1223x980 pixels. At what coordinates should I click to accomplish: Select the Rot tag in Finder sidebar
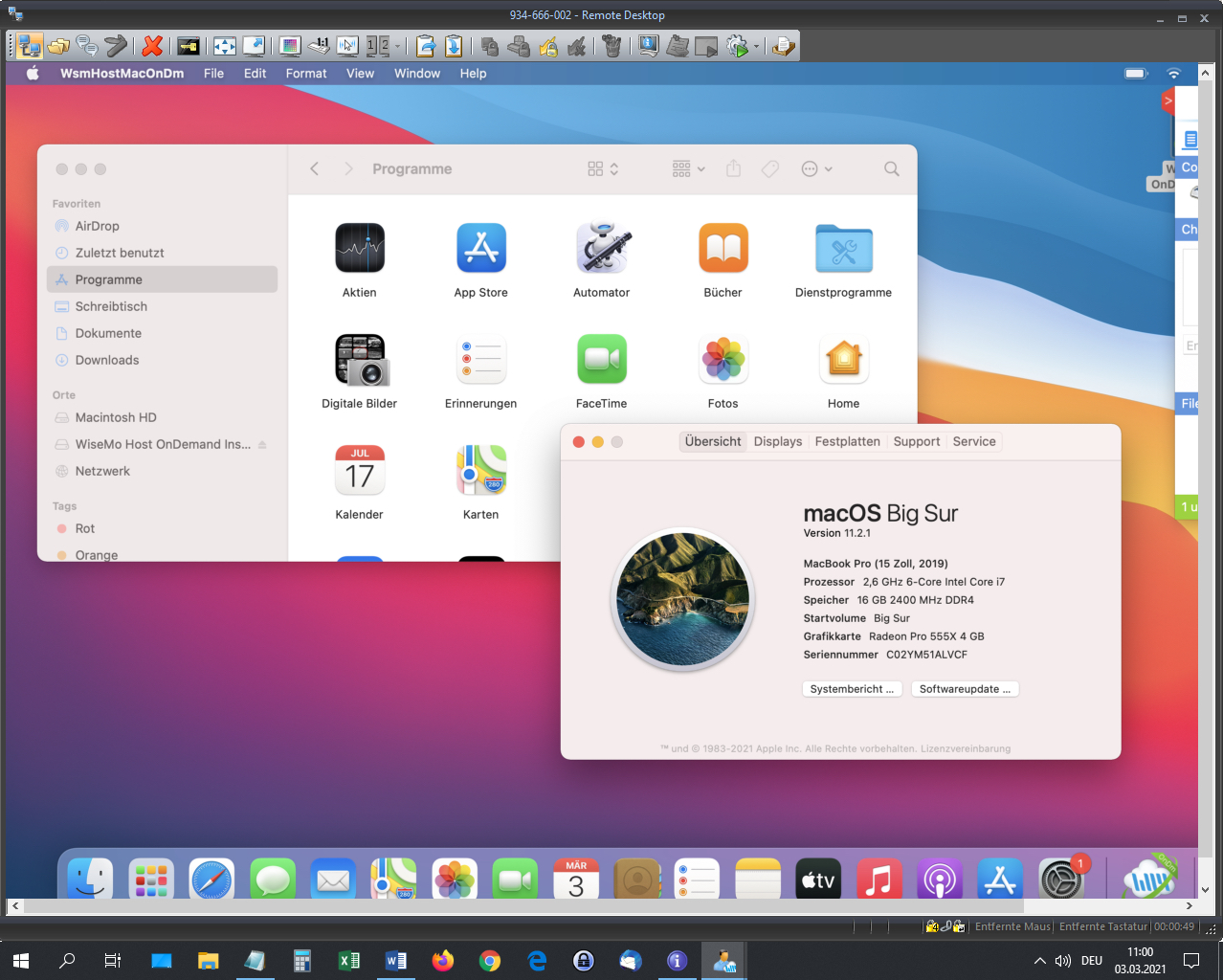[85, 528]
